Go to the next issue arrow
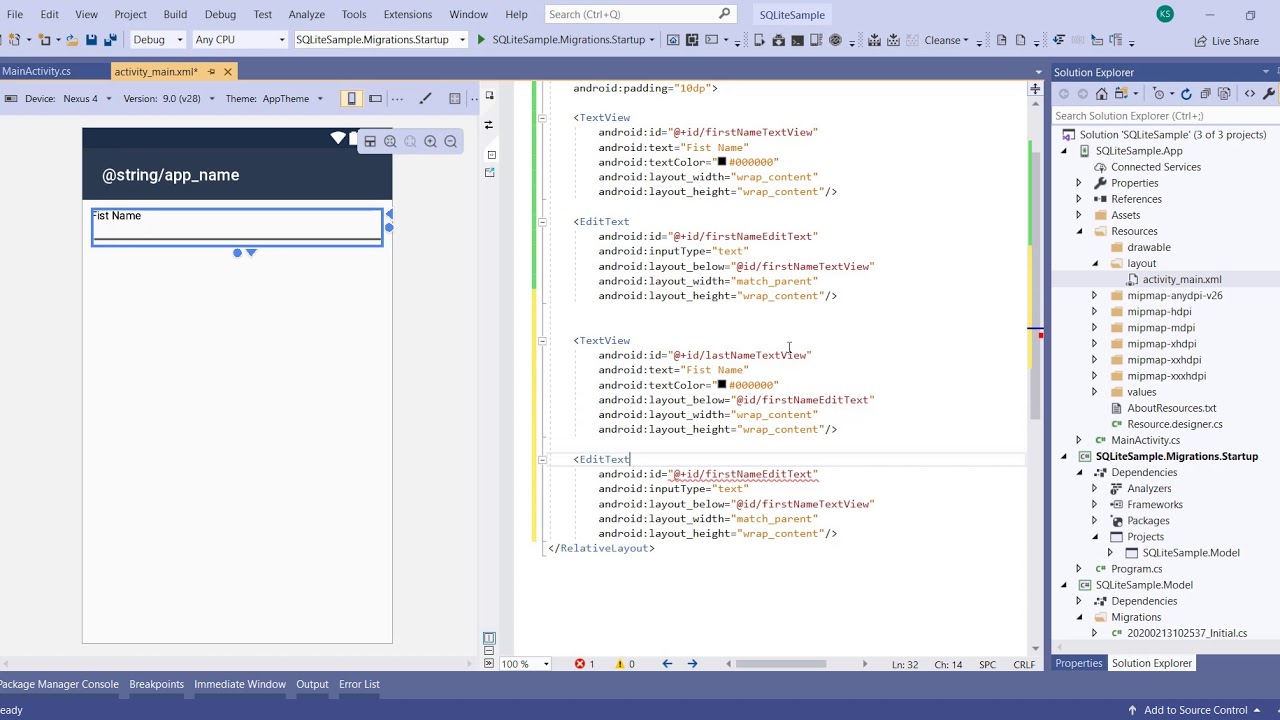This screenshot has width=1280, height=720. click(x=692, y=664)
